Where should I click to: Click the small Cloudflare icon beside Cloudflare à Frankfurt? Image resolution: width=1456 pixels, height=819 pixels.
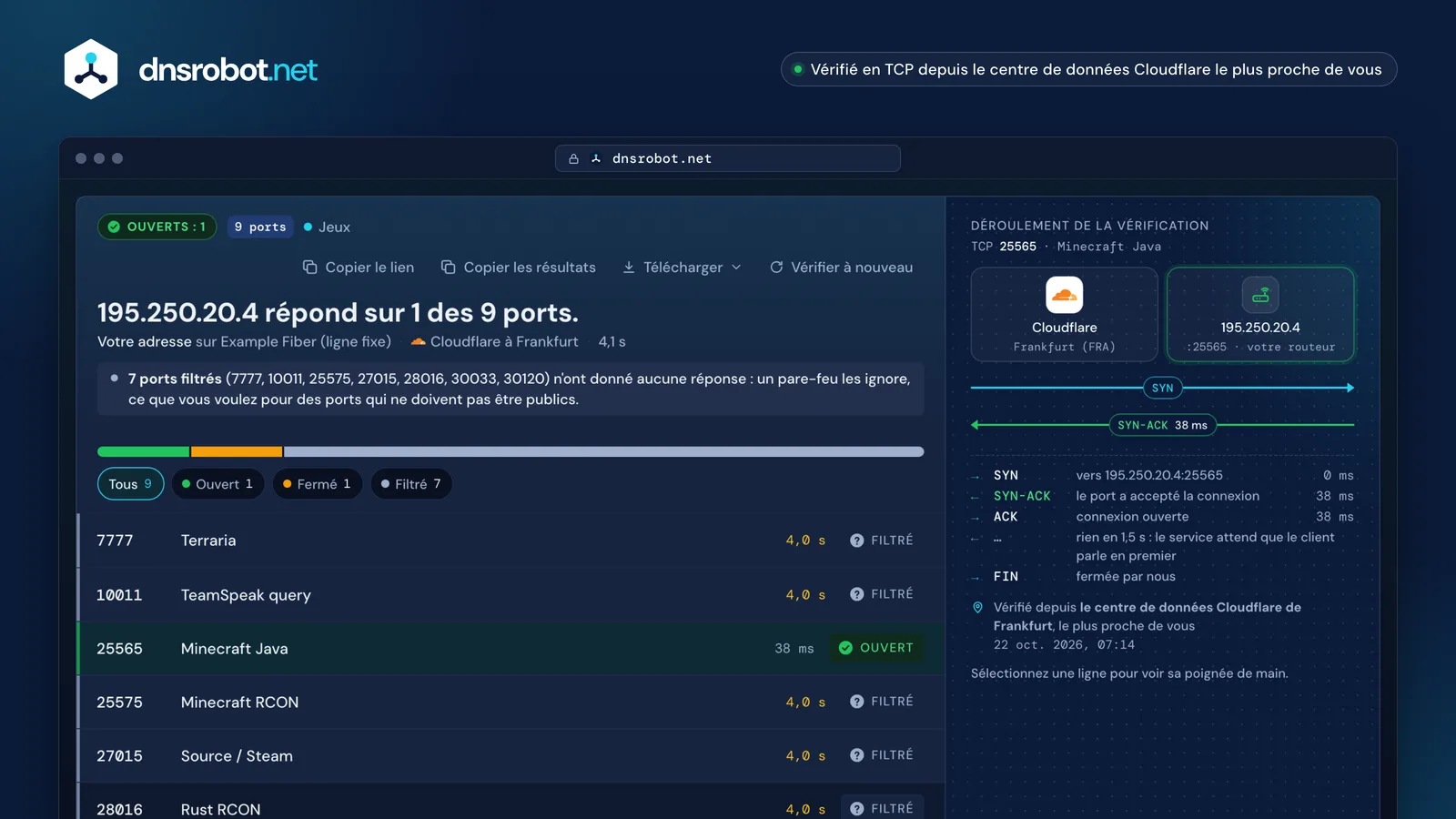pos(419,342)
